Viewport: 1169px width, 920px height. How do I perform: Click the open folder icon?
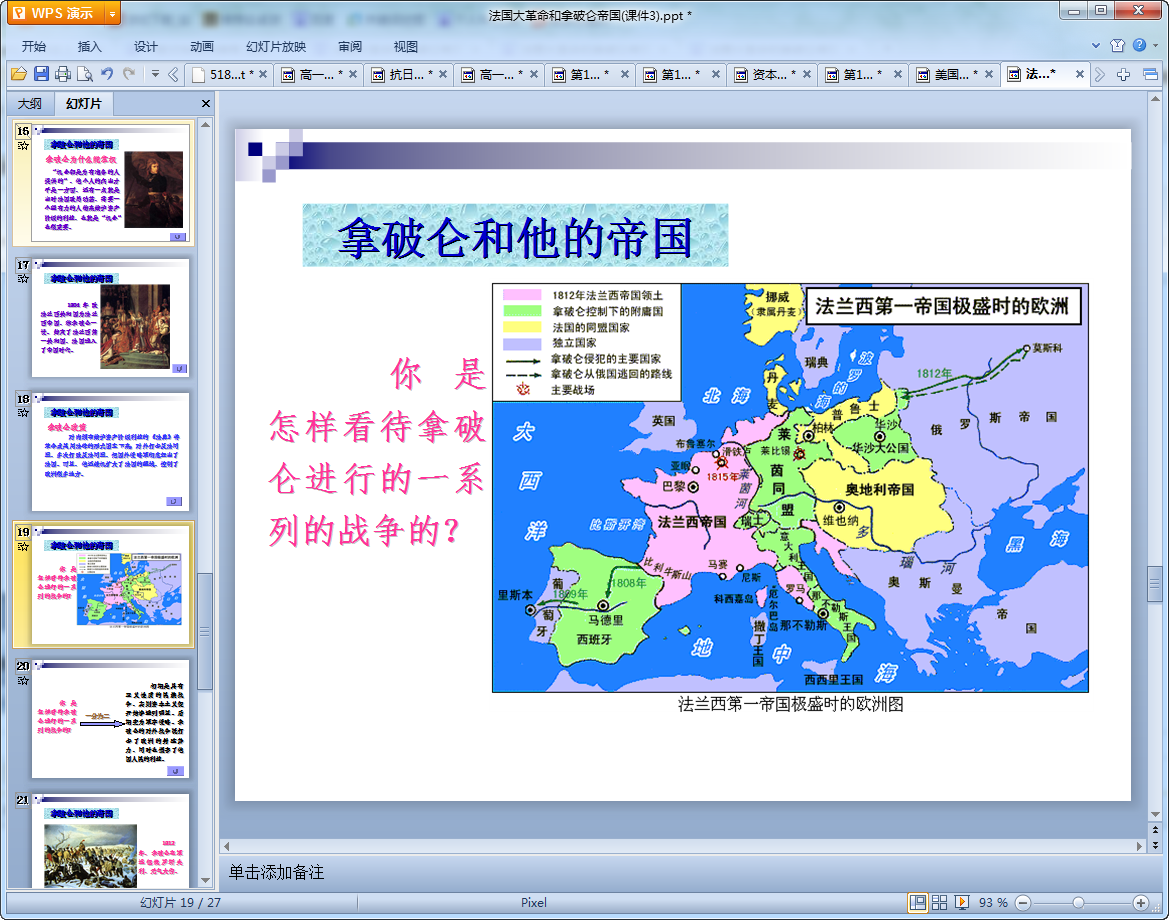click(x=18, y=74)
